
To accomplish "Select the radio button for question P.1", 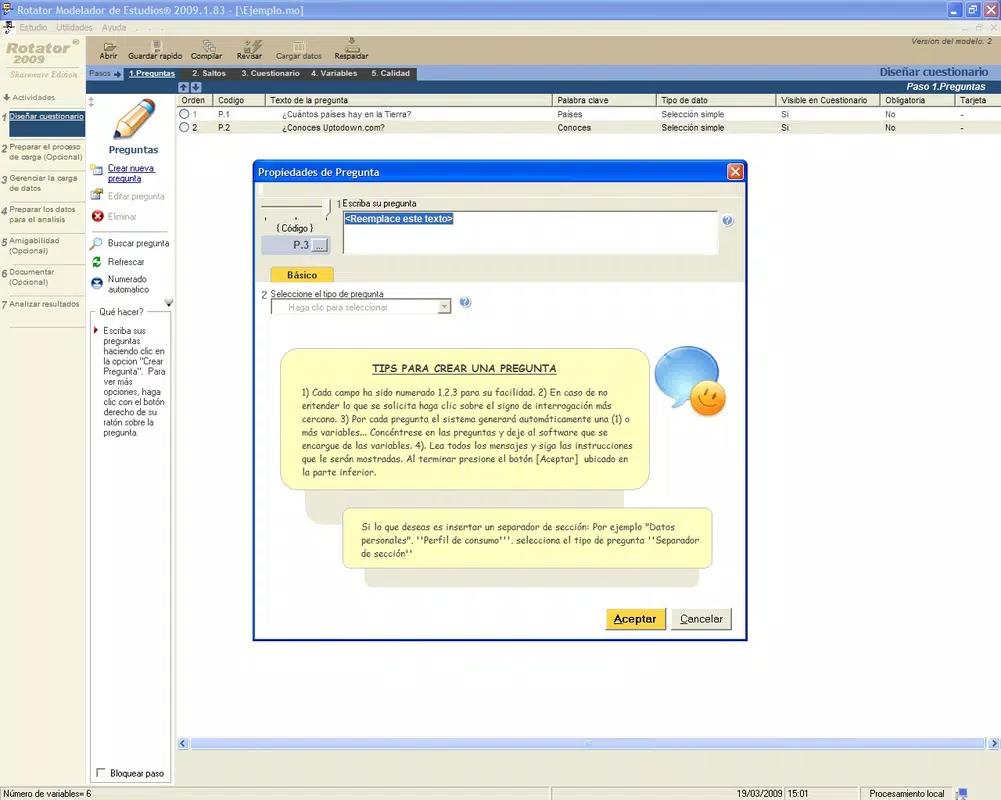I will (184, 114).
